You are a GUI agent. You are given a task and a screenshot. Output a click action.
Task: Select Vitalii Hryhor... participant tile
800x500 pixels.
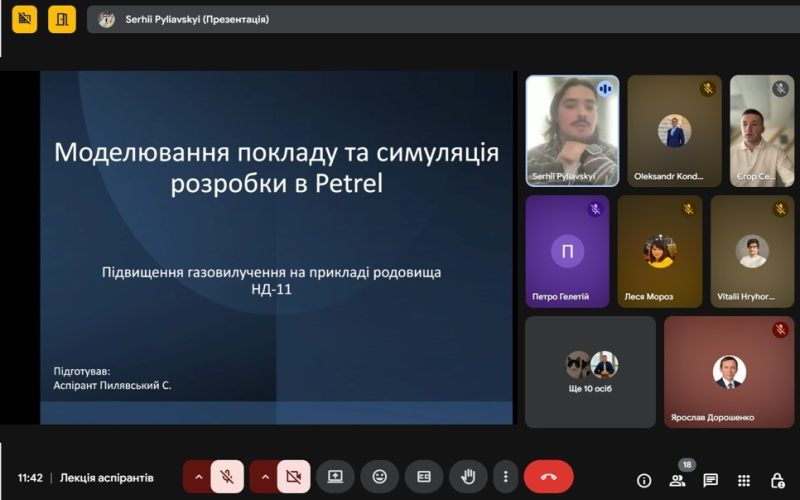(x=752, y=252)
